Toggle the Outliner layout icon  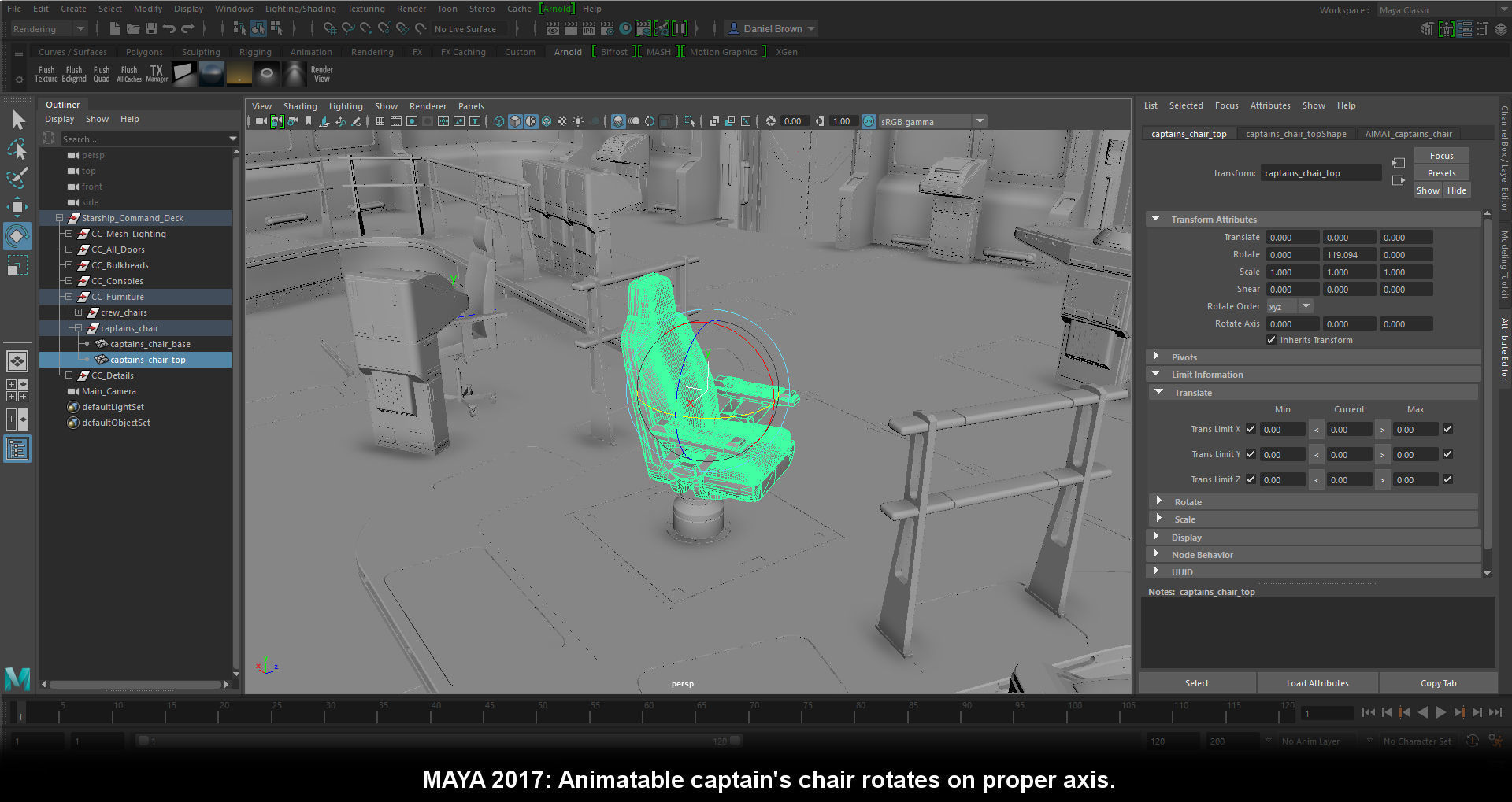17,449
